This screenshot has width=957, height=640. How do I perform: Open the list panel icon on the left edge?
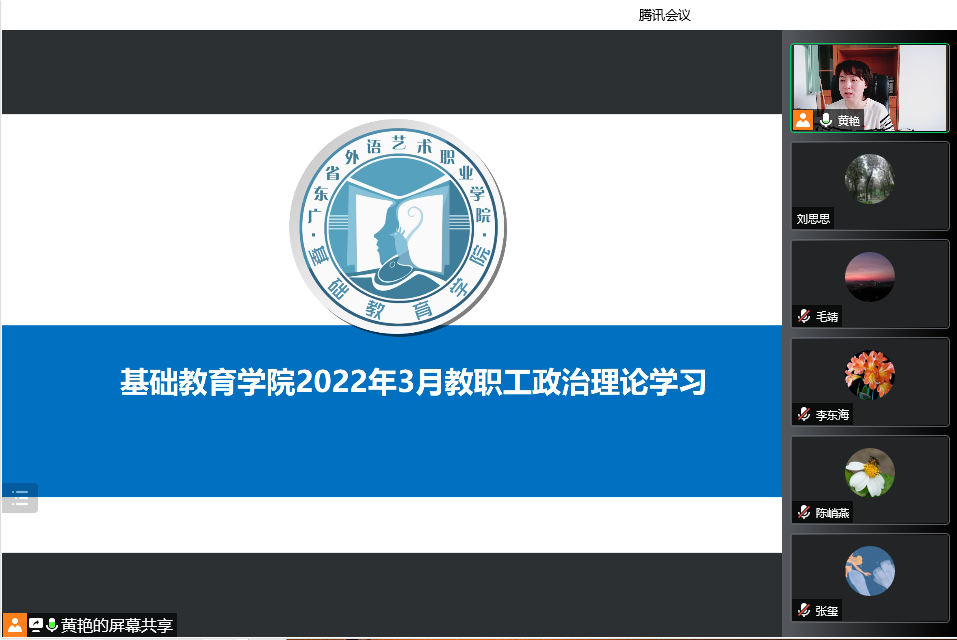click(20, 498)
